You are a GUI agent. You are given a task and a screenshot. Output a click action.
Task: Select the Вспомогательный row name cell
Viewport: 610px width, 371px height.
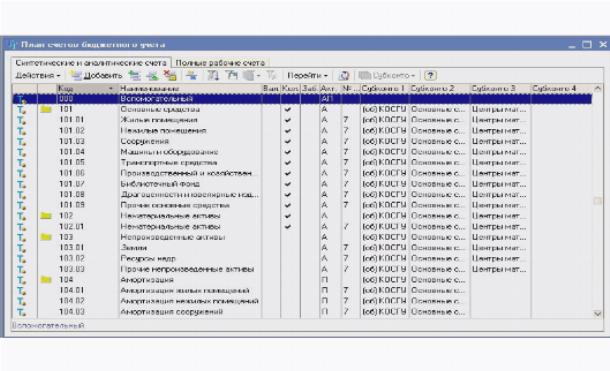190,99
